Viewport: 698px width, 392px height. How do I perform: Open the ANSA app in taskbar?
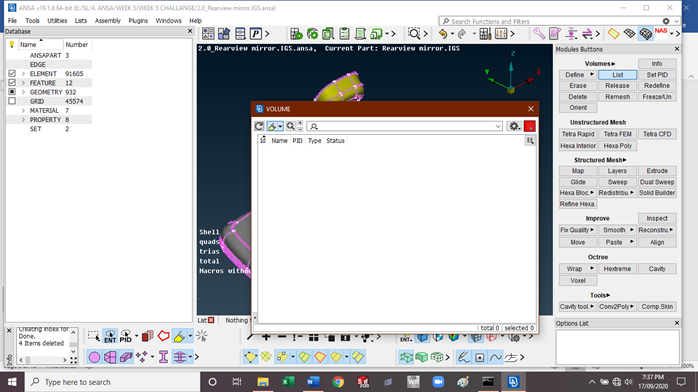(513, 382)
